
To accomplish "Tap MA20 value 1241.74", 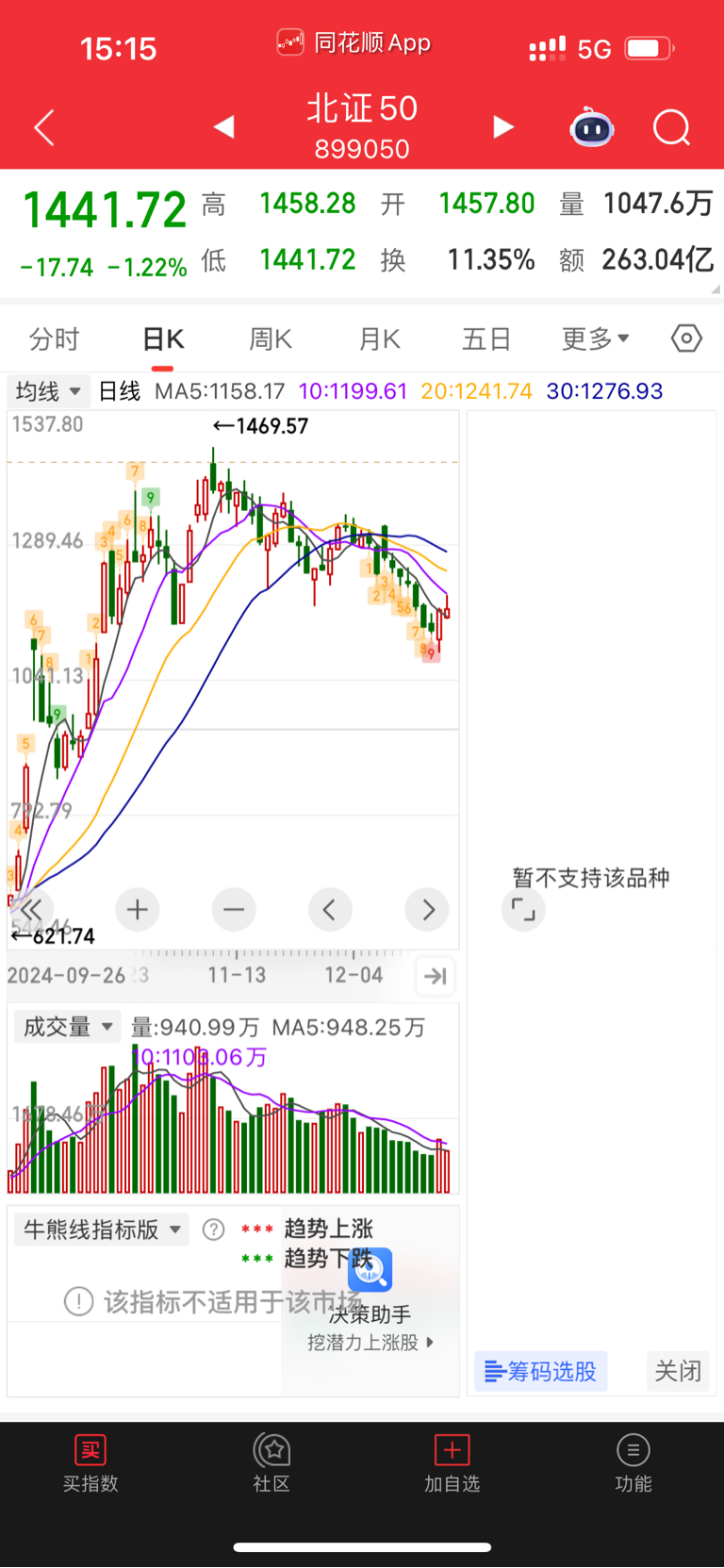I will [476, 391].
